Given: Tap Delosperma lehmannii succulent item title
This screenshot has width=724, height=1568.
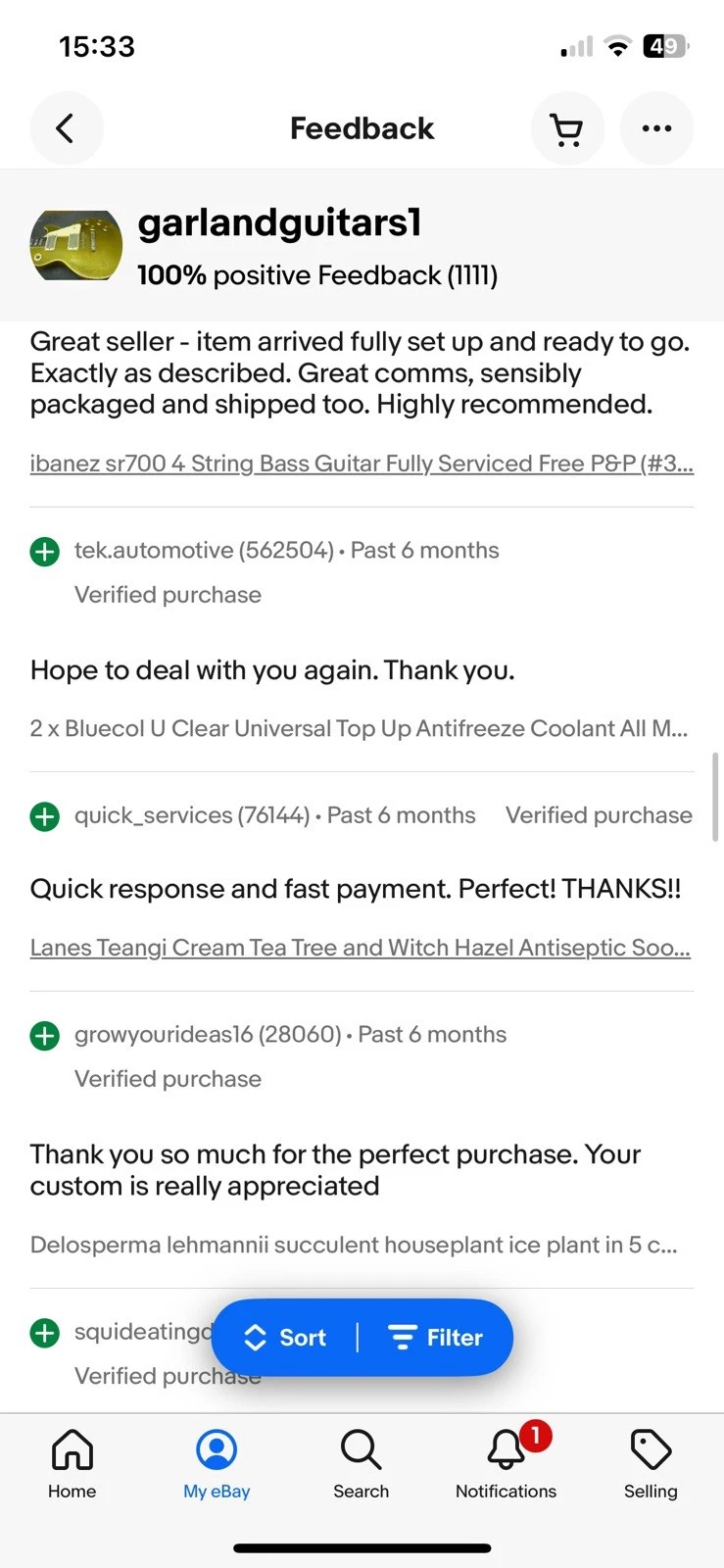Looking at the screenshot, I should tap(354, 1245).
